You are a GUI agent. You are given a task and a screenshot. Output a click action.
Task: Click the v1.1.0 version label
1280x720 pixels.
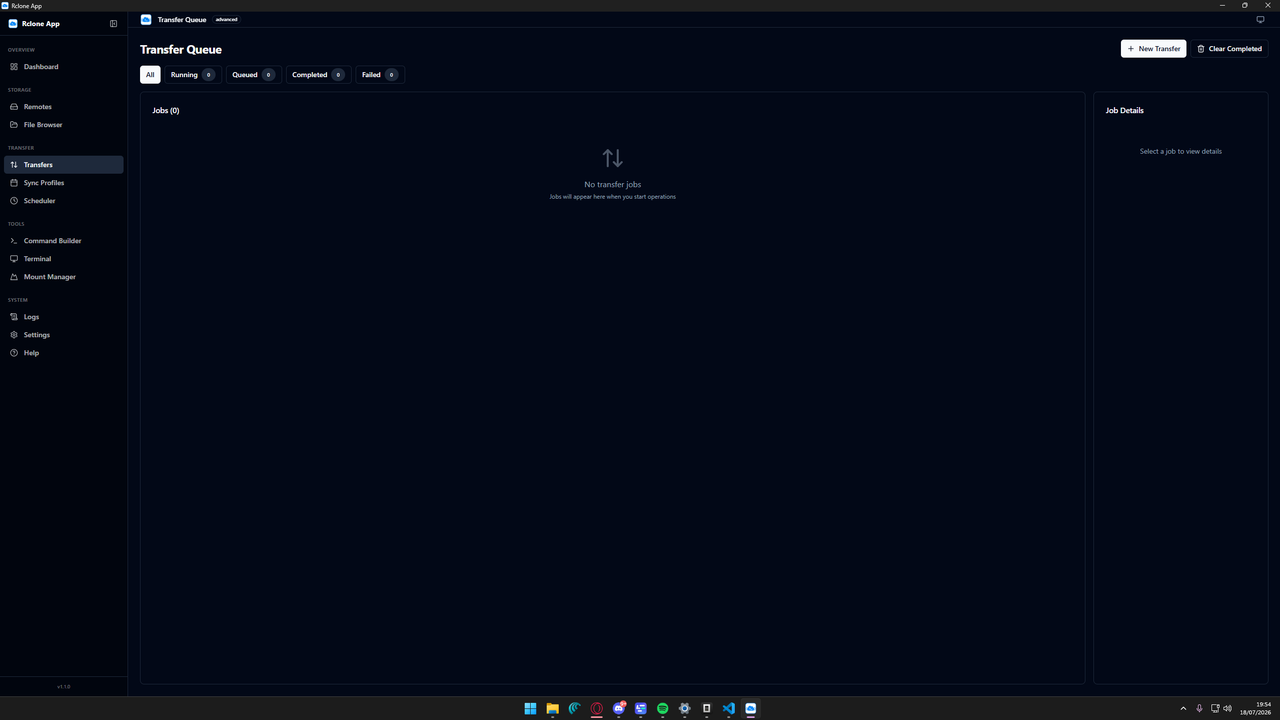click(64, 687)
